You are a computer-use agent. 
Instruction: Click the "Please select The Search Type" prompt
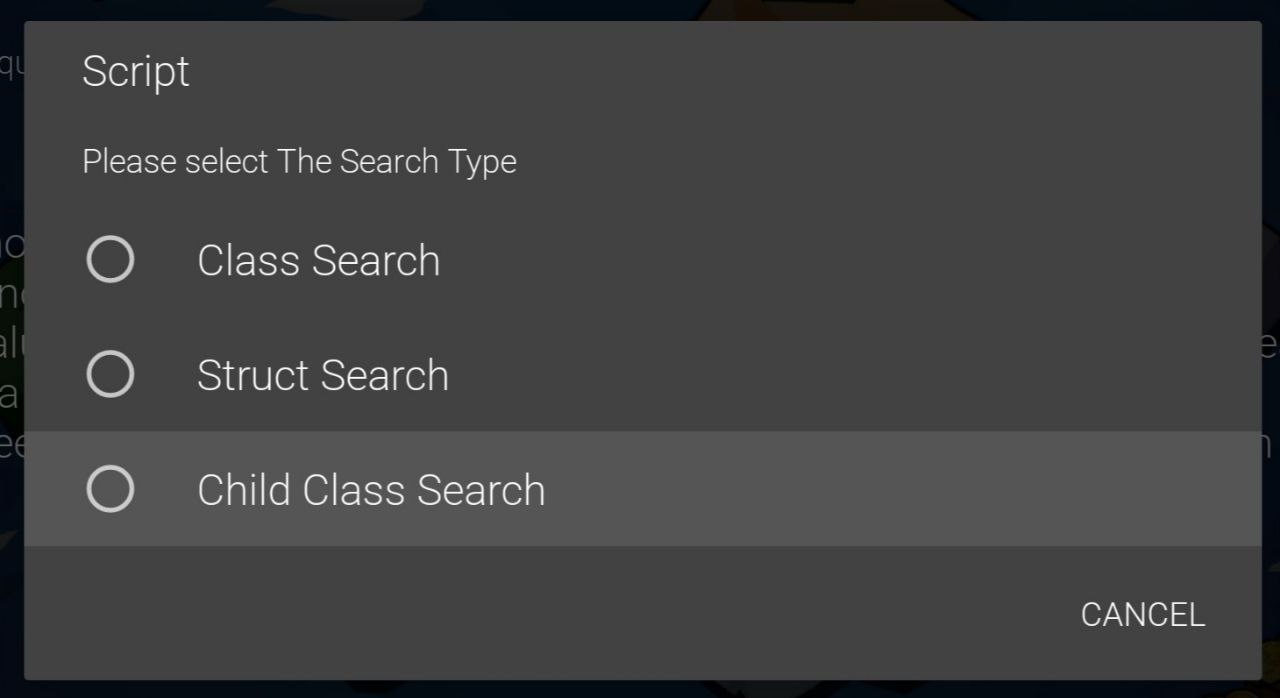click(x=299, y=162)
